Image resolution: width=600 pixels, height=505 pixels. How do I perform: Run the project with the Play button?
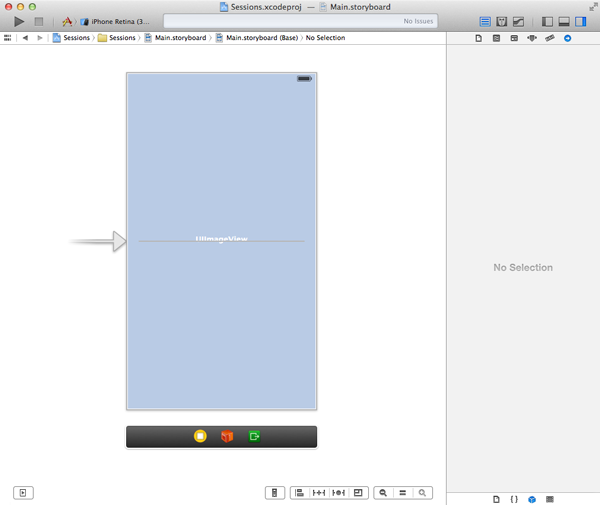click(x=19, y=21)
